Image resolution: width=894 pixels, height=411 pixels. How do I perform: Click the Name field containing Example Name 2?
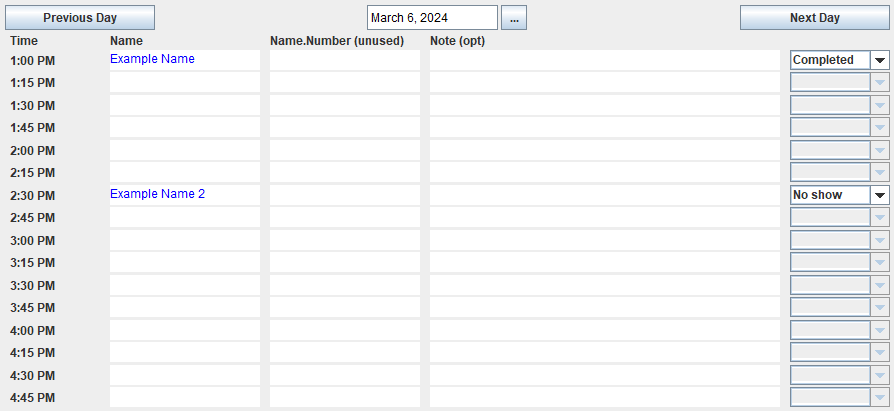185,195
